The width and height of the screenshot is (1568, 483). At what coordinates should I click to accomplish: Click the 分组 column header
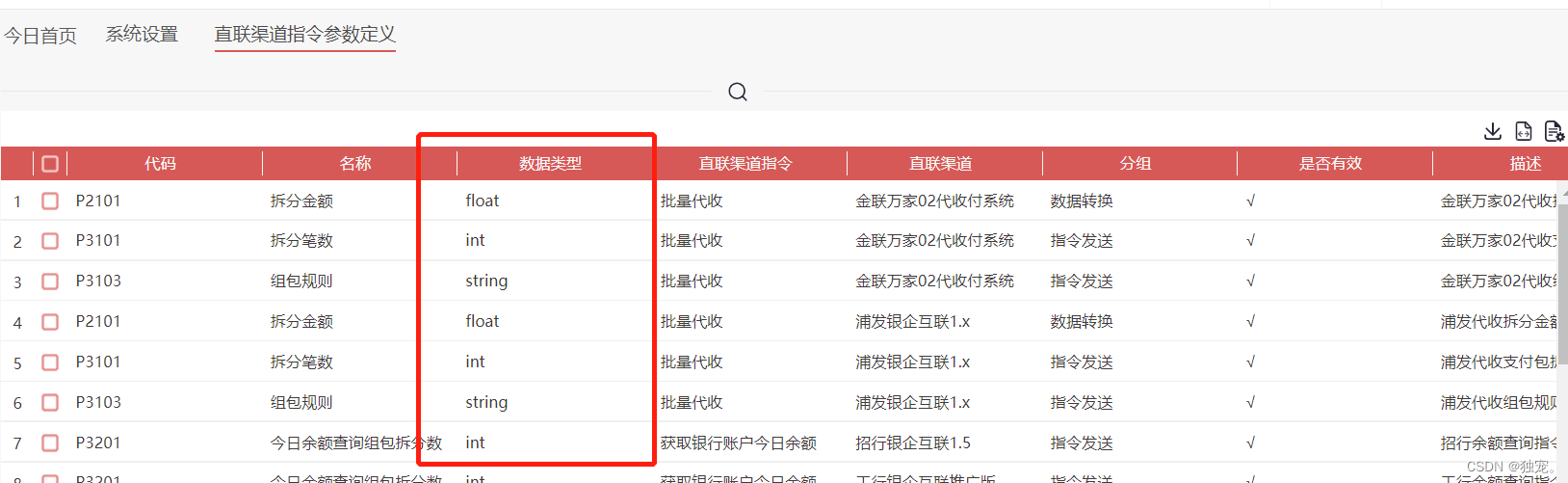tap(1136, 164)
